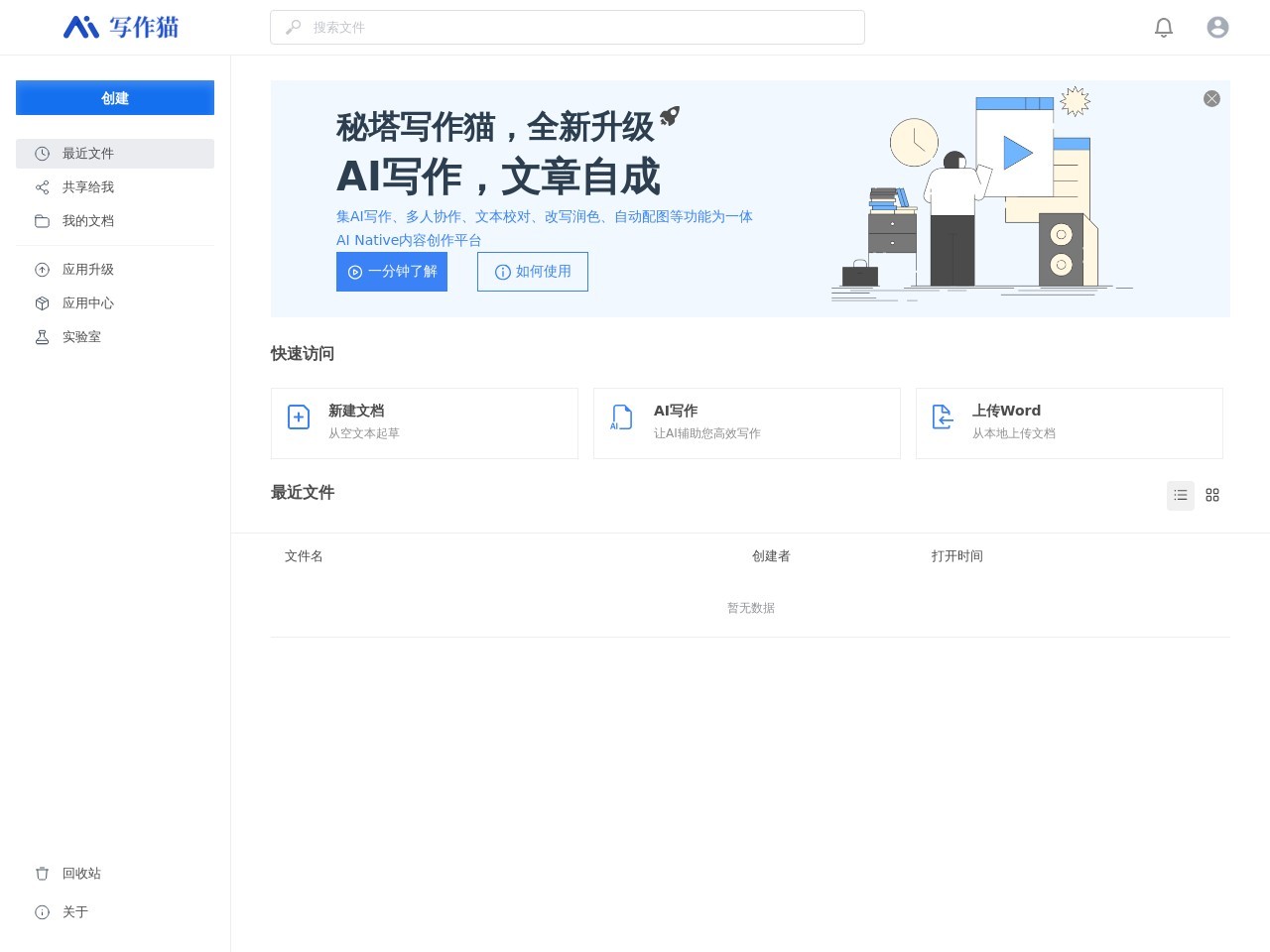The image size is (1270, 952).
Task: Open 回收站 trash
Action: [x=115, y=874]
